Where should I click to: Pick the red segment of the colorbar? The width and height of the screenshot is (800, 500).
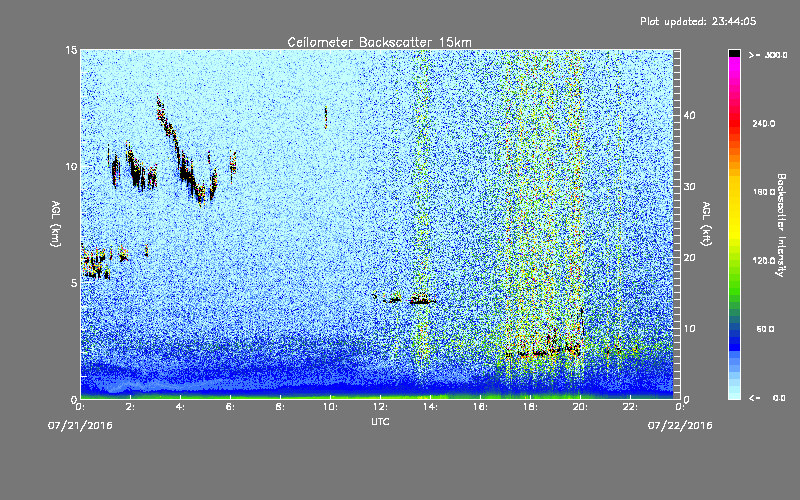734,125
